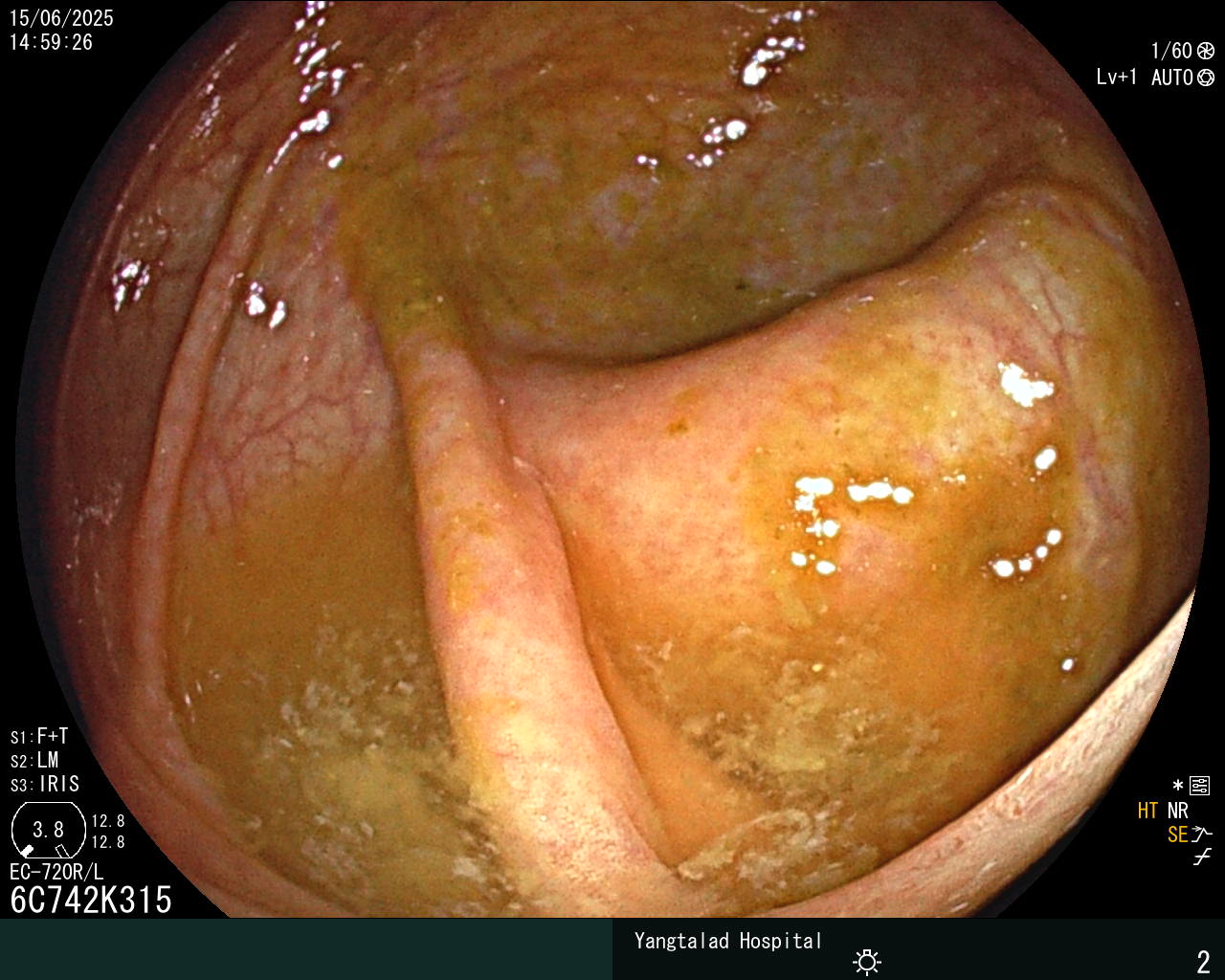Click the time stamp 14:59:26
The image size is (1225, 980).
[x=52, y=42]
